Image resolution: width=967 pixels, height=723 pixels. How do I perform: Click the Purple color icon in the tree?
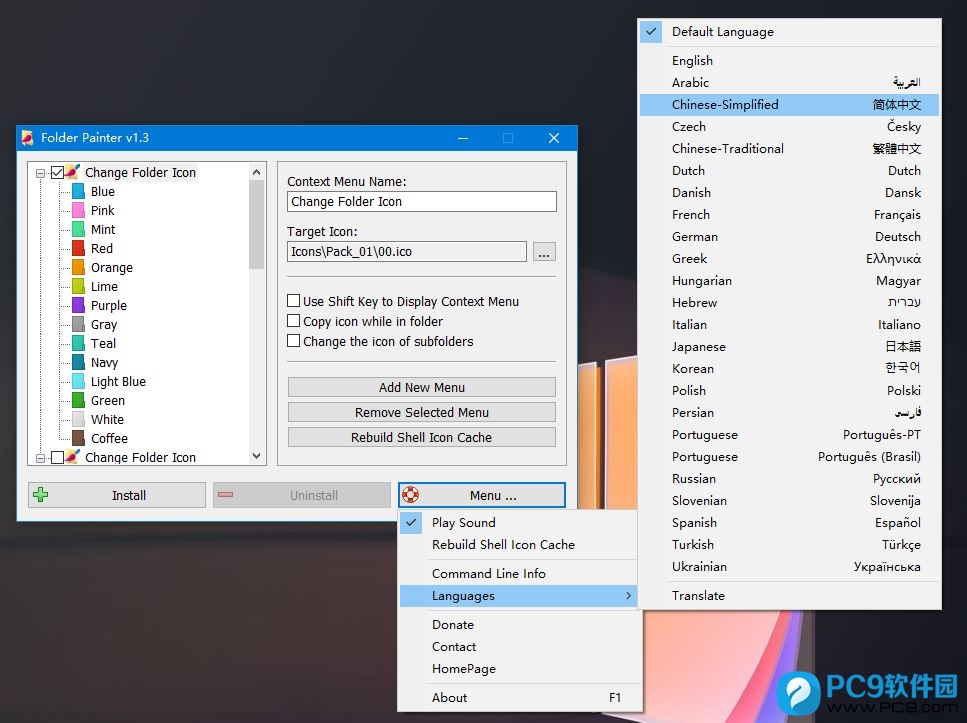click(78, 305)
